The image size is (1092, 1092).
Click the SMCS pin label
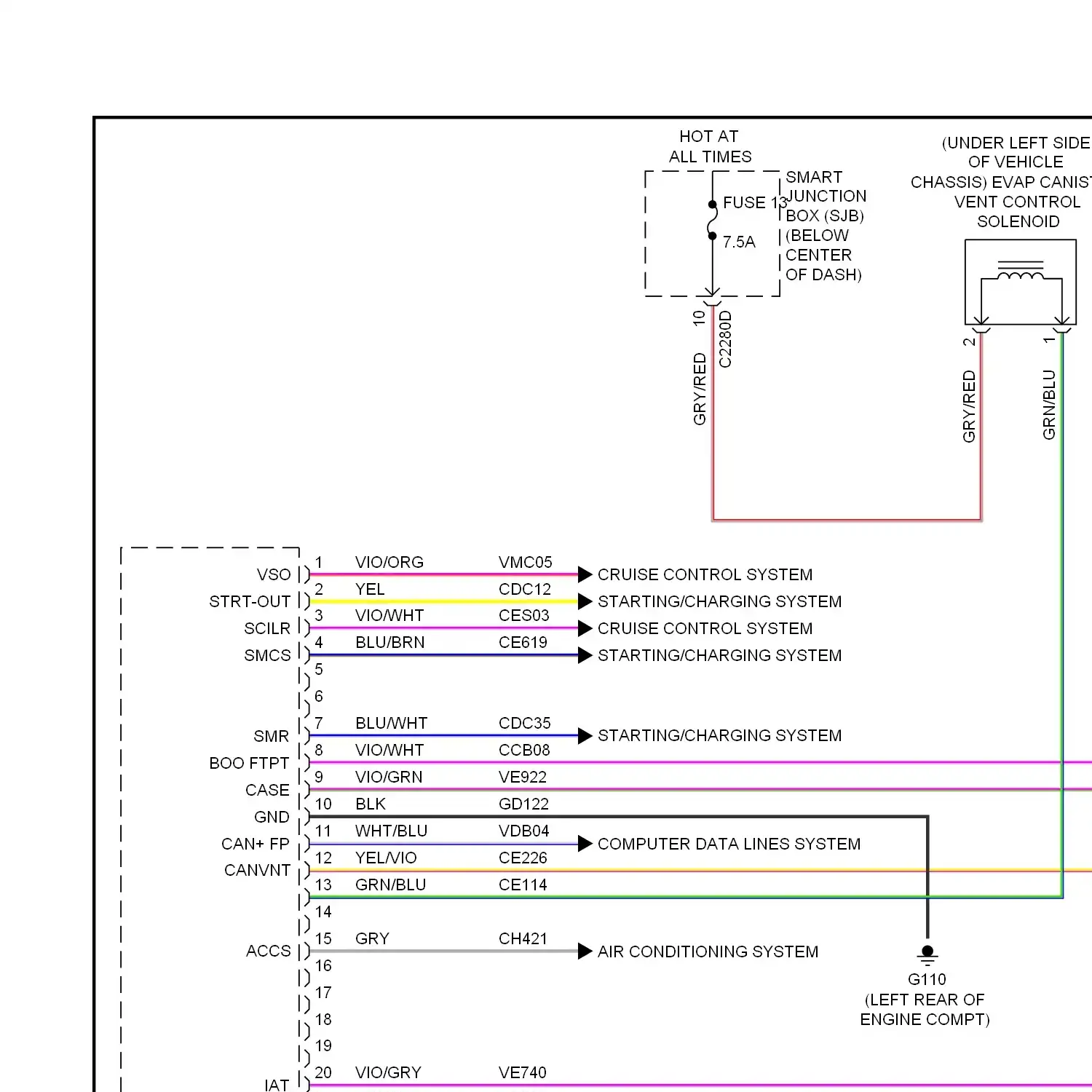point(267,655)
